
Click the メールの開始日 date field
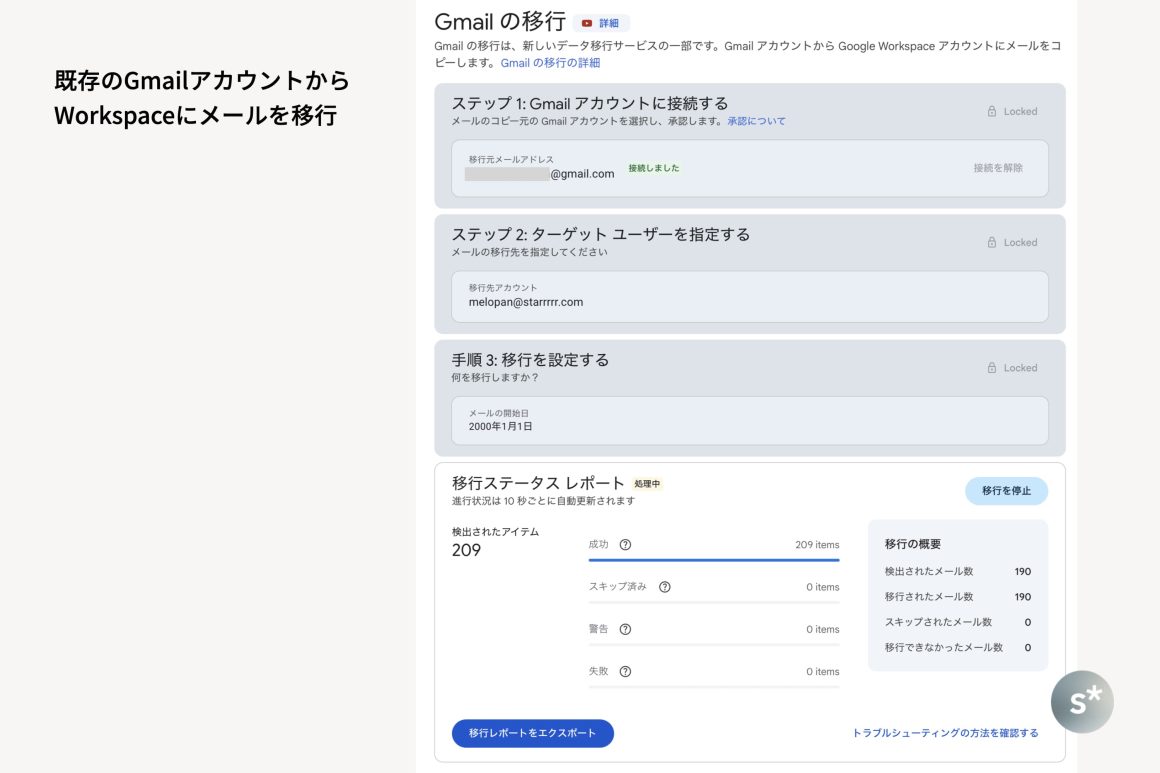pos(749,421)
